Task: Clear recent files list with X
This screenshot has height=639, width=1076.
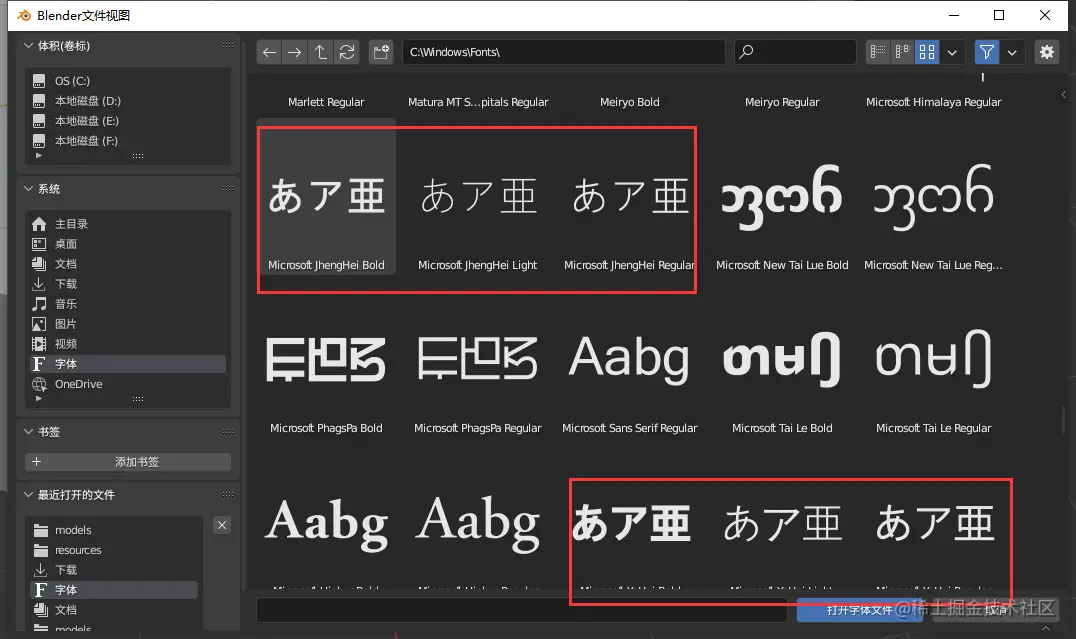Action: click(222, 525)
